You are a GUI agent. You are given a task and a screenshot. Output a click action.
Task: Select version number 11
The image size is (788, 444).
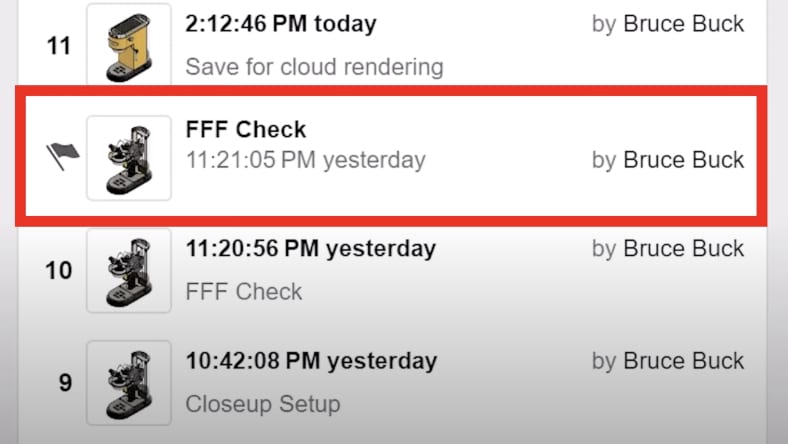(59, 46)
